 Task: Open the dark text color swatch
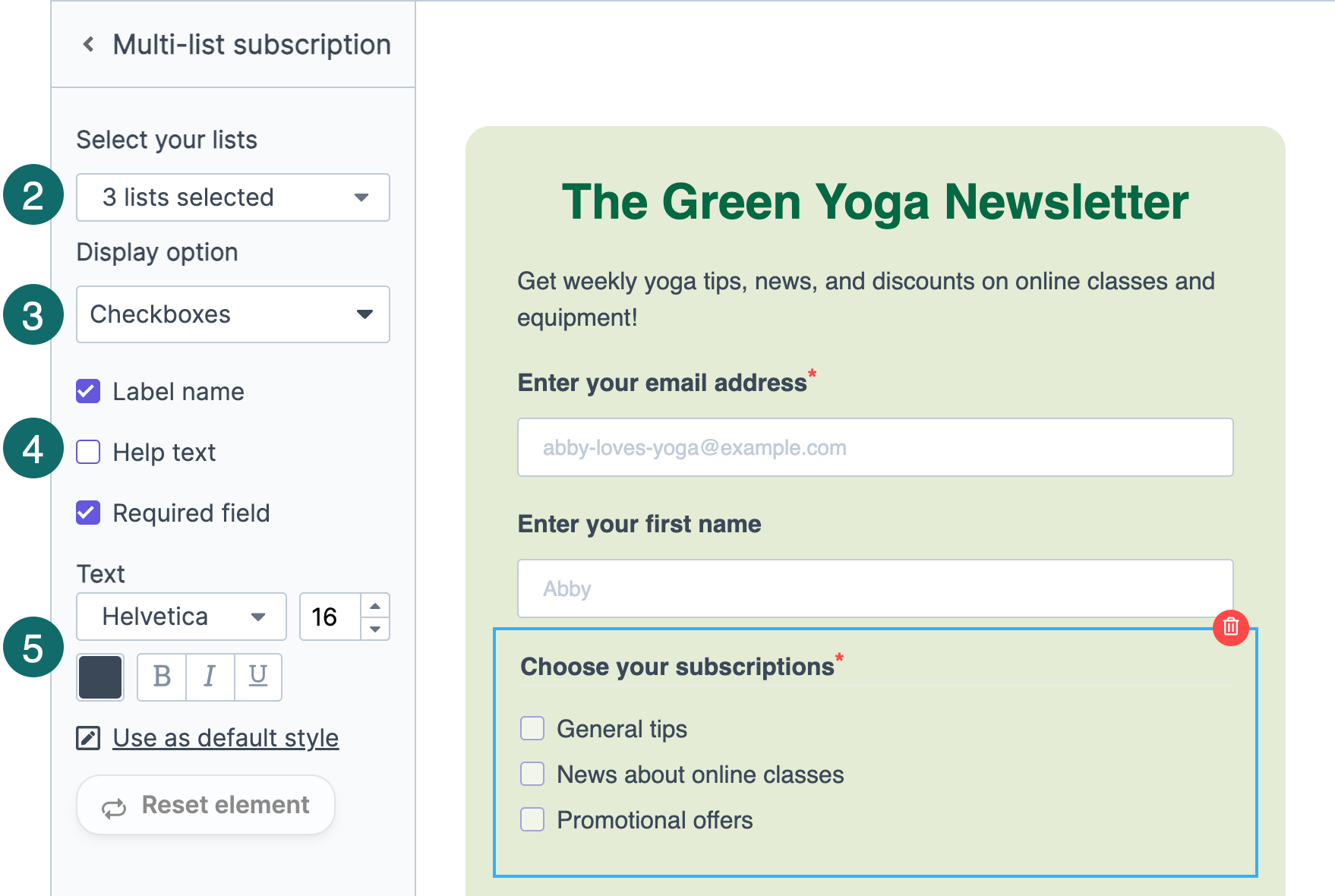100,677
